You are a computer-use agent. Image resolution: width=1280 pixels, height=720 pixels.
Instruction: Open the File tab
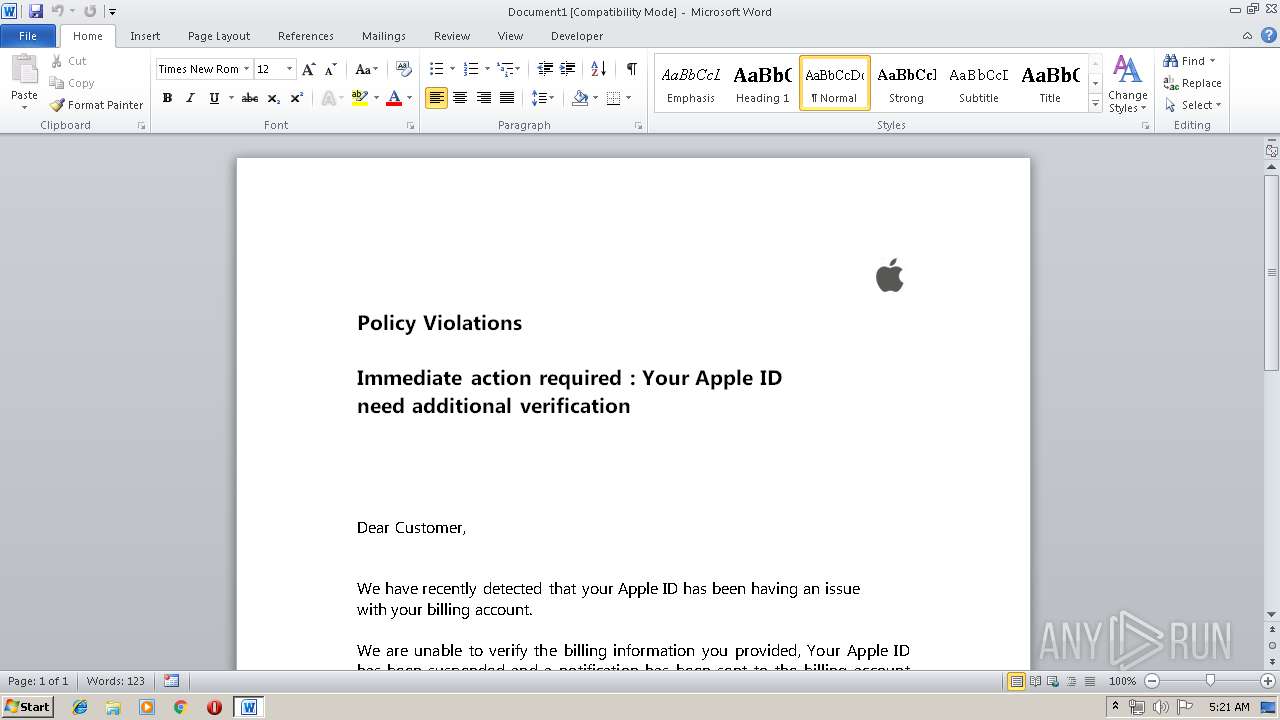pos(28,36)
